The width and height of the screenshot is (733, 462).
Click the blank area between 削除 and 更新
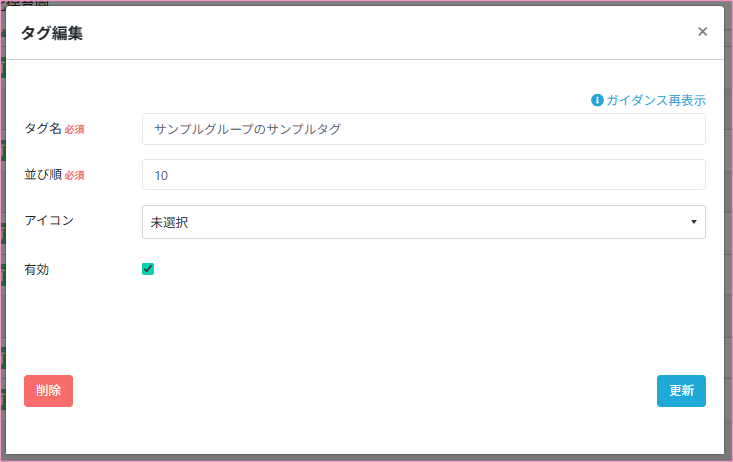pyautogui.click(x=365, y=391)
